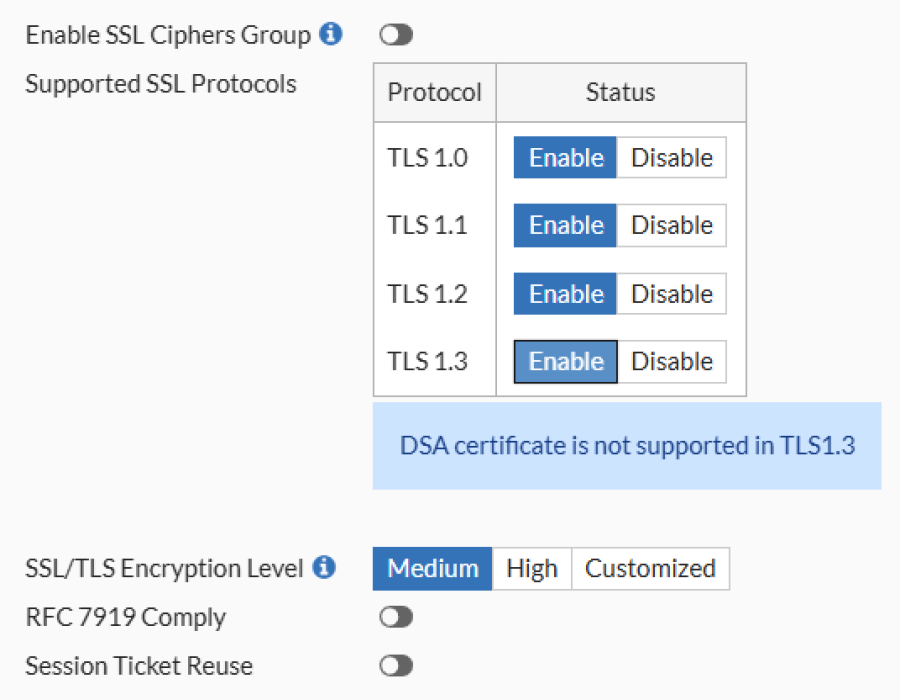Click the Protocol column header

[435, 92]
